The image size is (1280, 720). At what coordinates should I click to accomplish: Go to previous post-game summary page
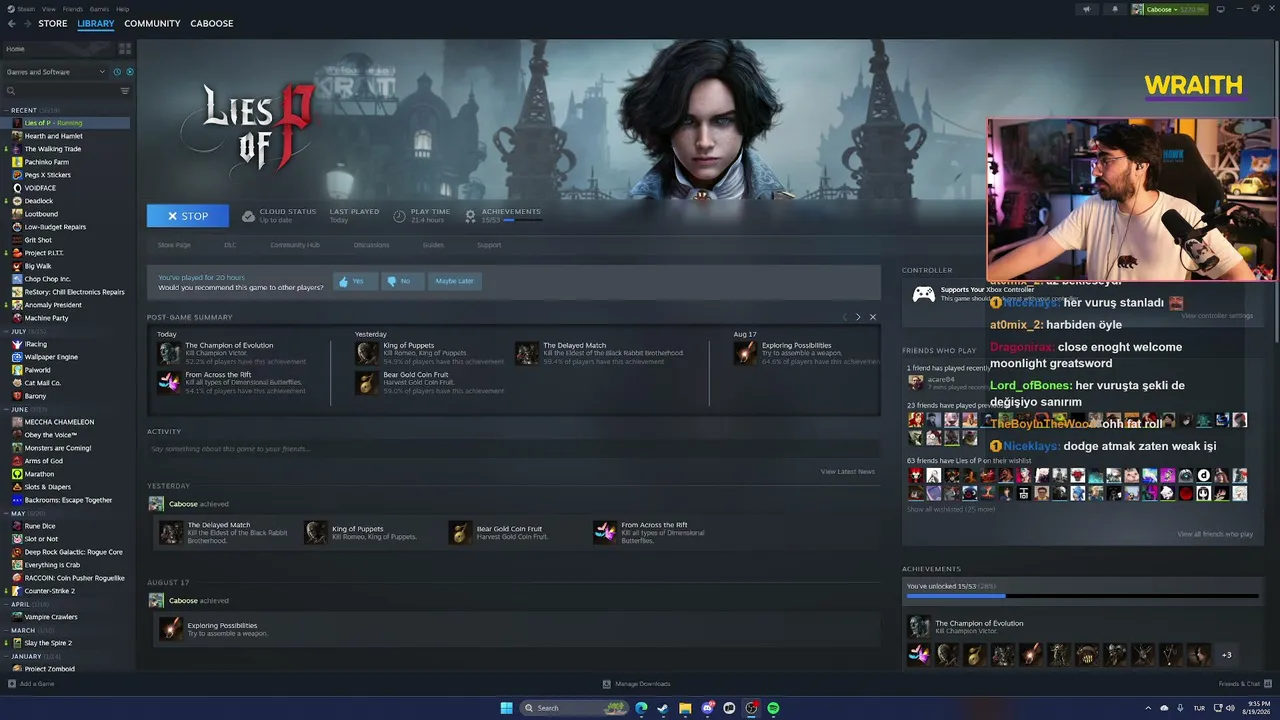click(844, 317)
